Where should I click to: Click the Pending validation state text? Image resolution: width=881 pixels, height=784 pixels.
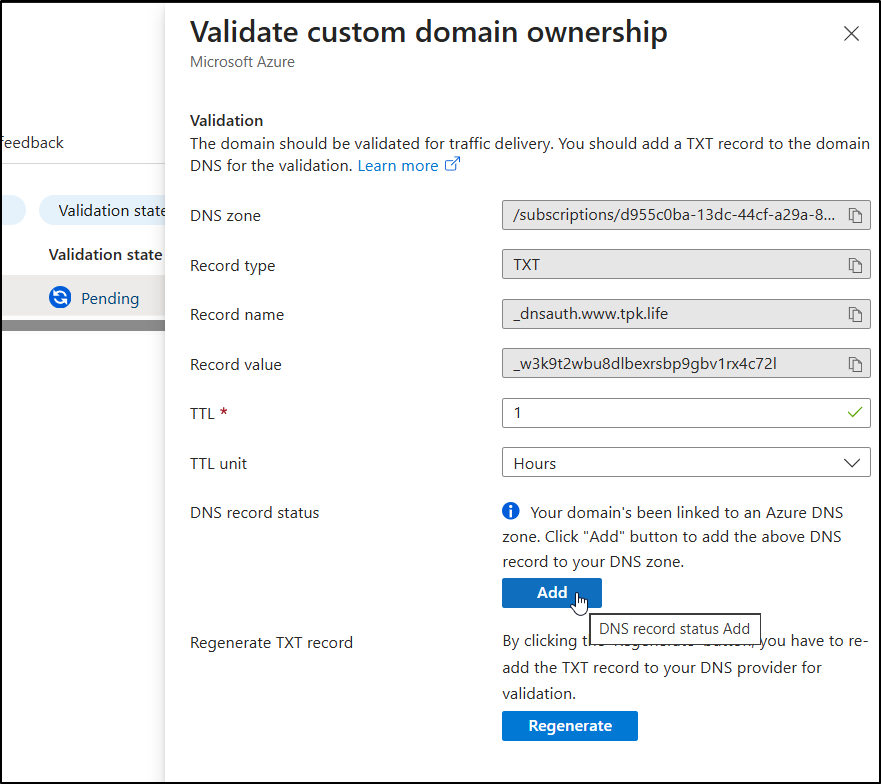coord(110,298)
